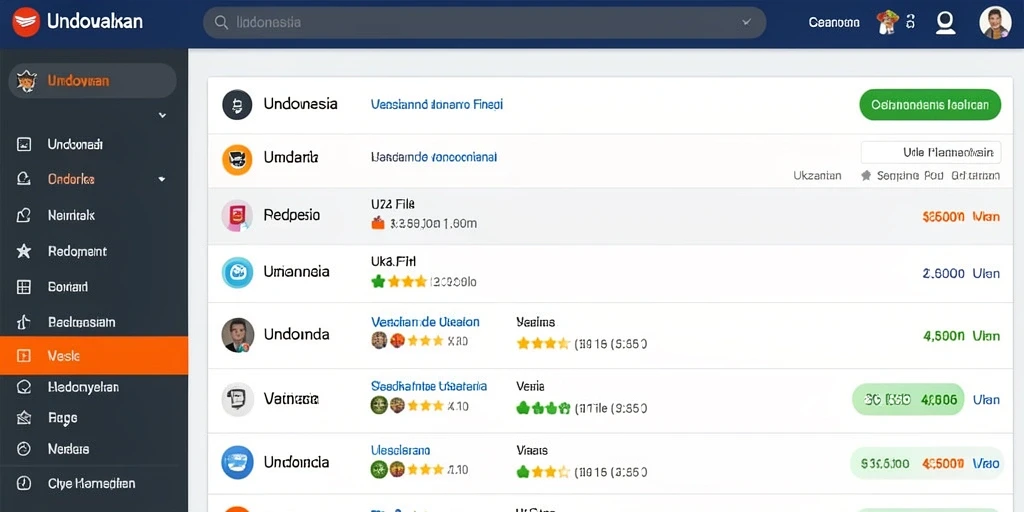Click the 2.6000 price in Urnannesia row
The width and height of the screenshot is (1024, 512).
(944, 274)
